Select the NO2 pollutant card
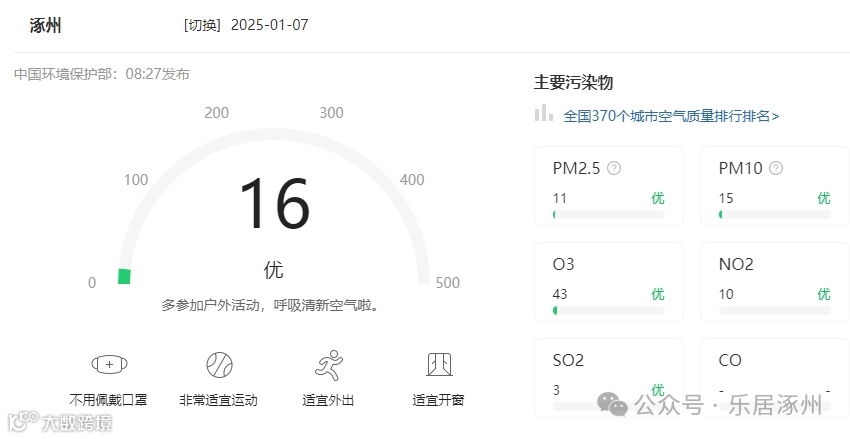This screenshot has height=439, width=850. [775, 282]
